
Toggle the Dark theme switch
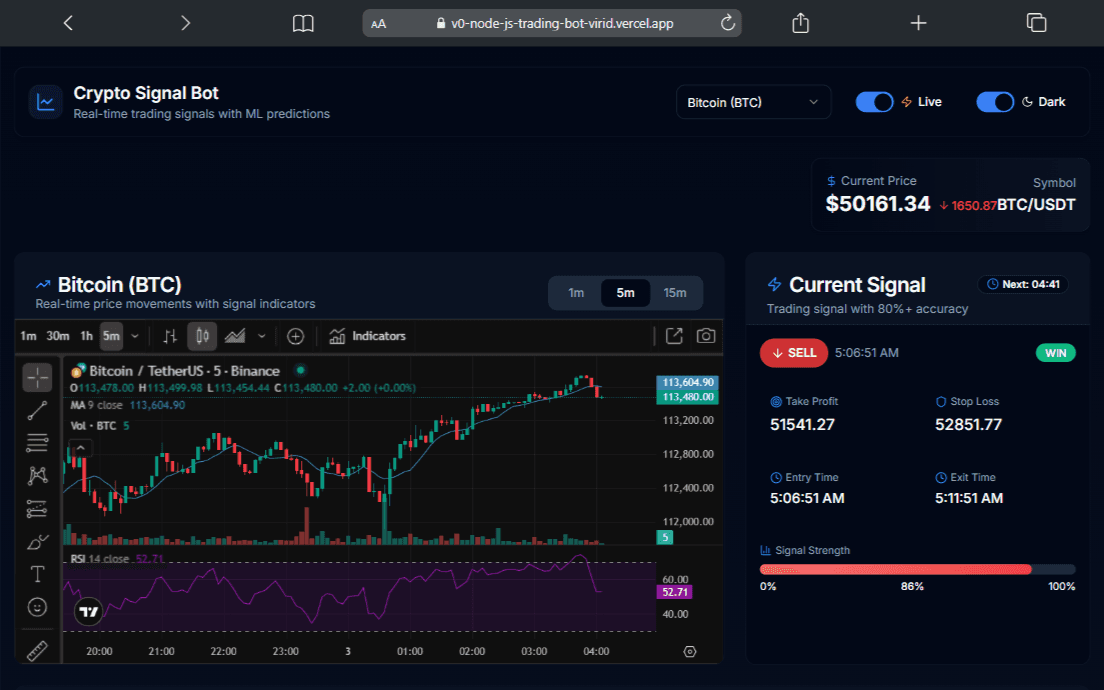pyautogui.click(x=995, y=102)
